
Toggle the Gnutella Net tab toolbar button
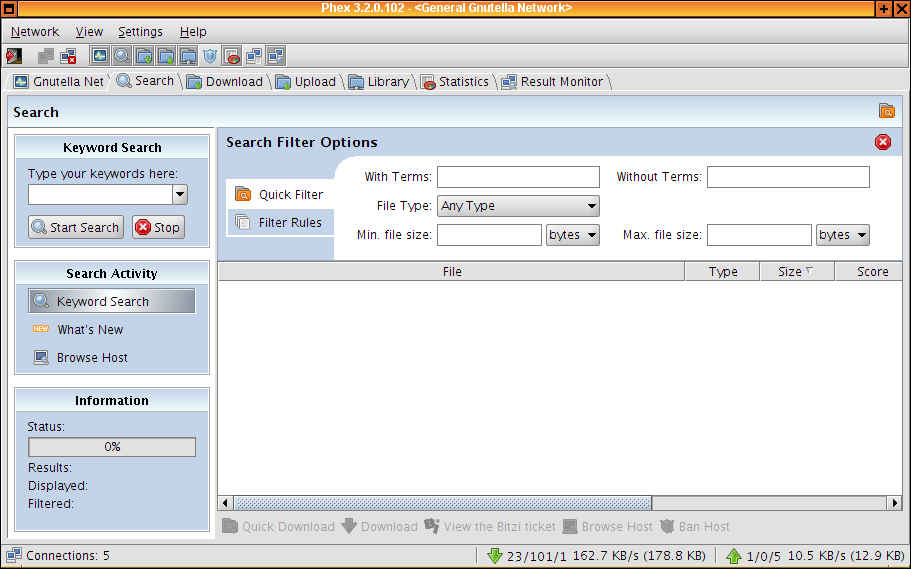point(99,56)
